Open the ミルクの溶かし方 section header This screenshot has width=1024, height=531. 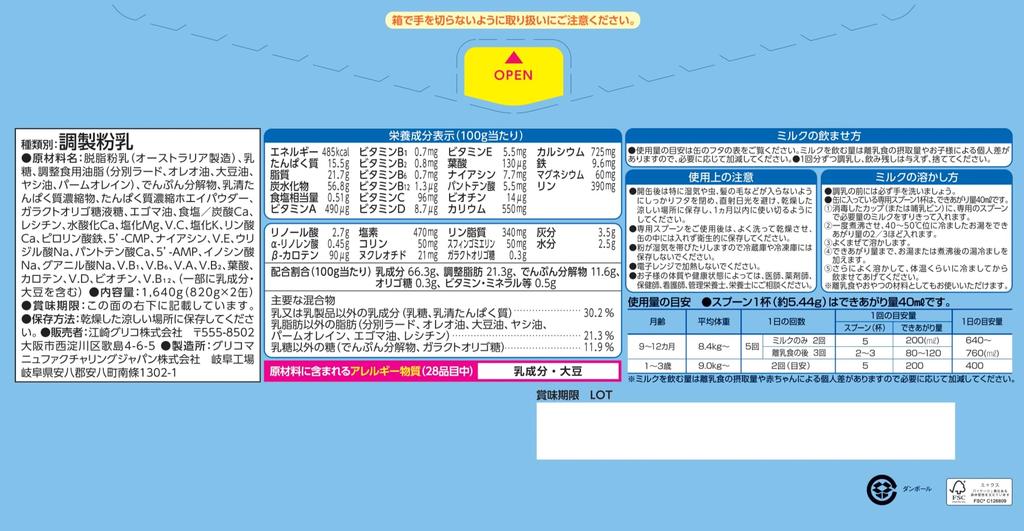click(917, 177)
